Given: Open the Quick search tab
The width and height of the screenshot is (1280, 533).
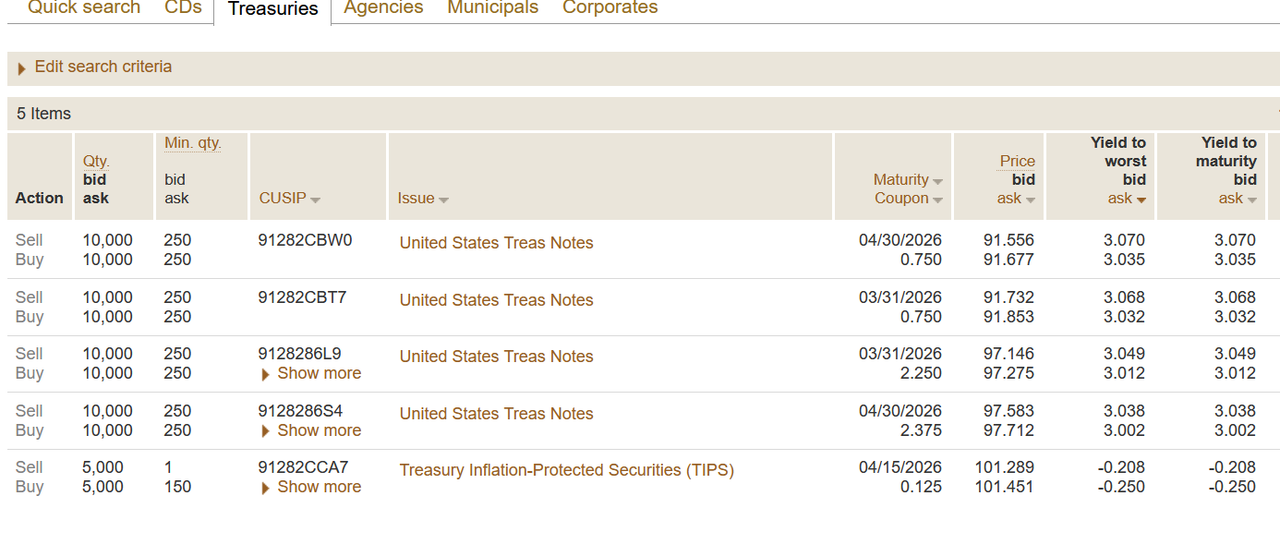Looking at the screenshot, I should (84, 8).
